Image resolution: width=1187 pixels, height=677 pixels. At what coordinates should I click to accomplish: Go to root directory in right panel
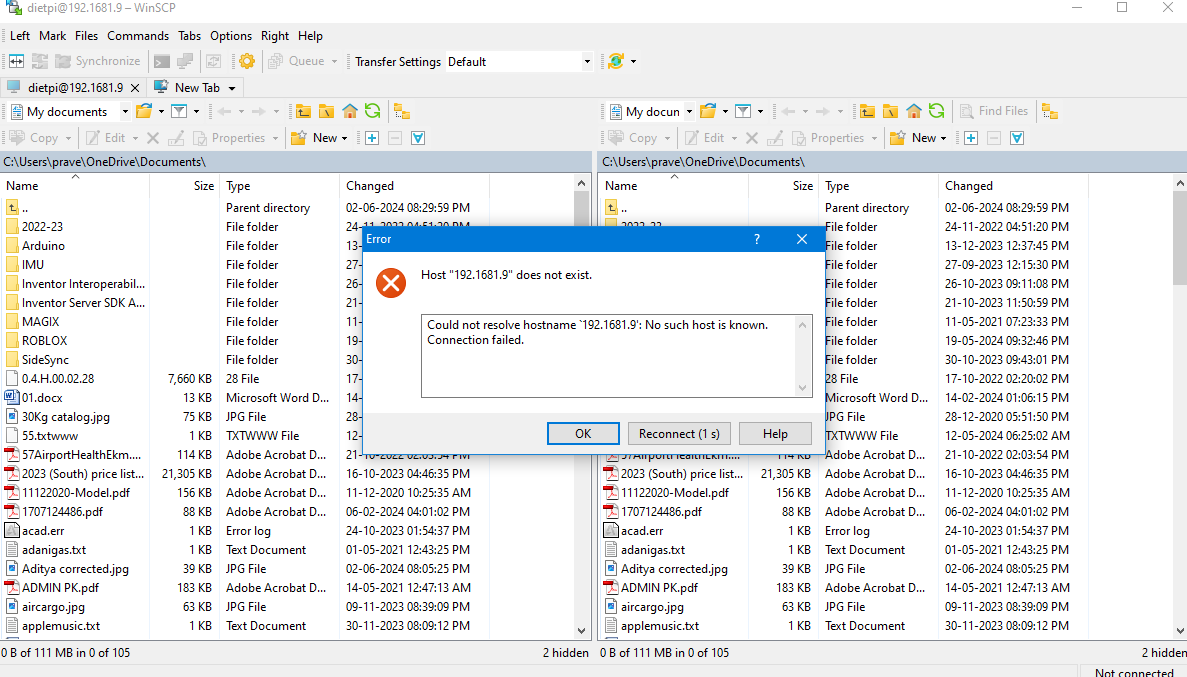[890, 111]
